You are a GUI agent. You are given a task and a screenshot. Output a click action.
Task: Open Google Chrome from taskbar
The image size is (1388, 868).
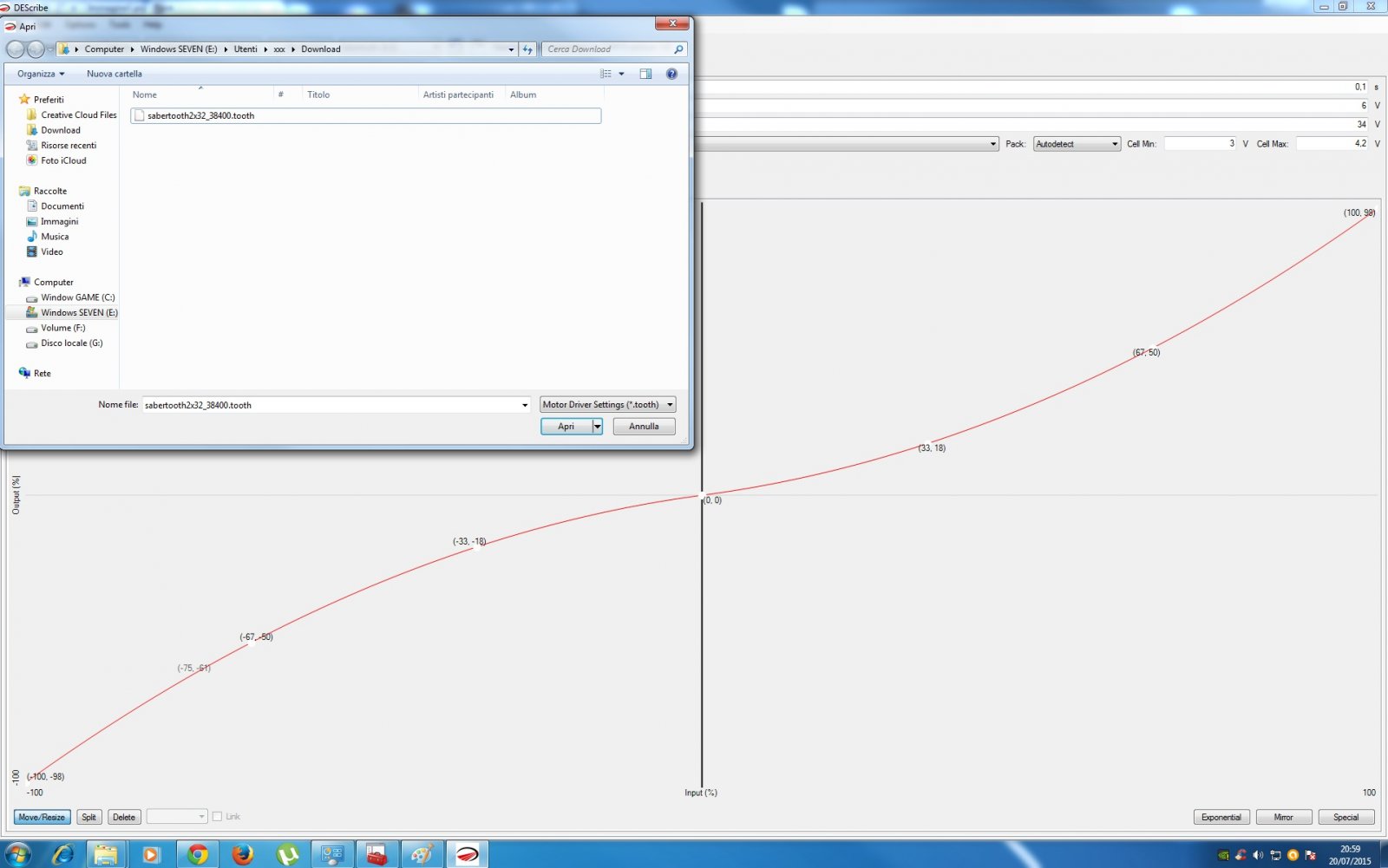198,854
